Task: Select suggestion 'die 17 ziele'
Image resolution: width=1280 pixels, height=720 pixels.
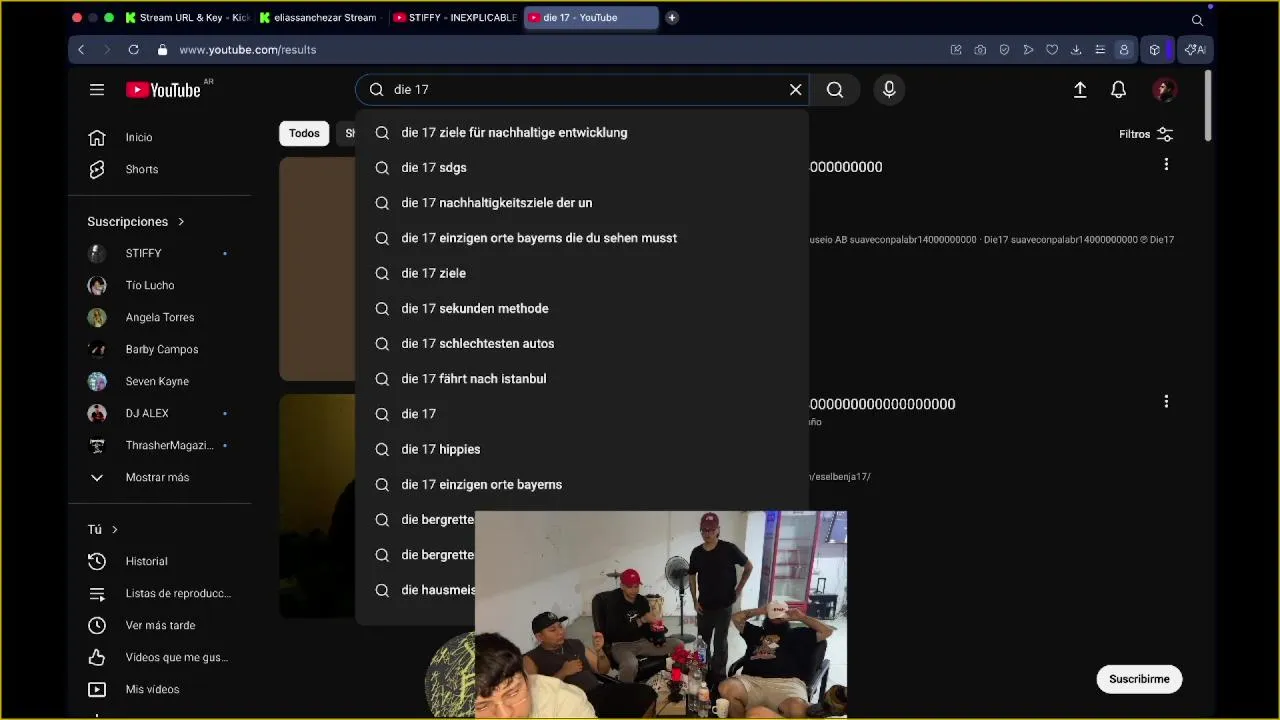Action: pos(582,273)
